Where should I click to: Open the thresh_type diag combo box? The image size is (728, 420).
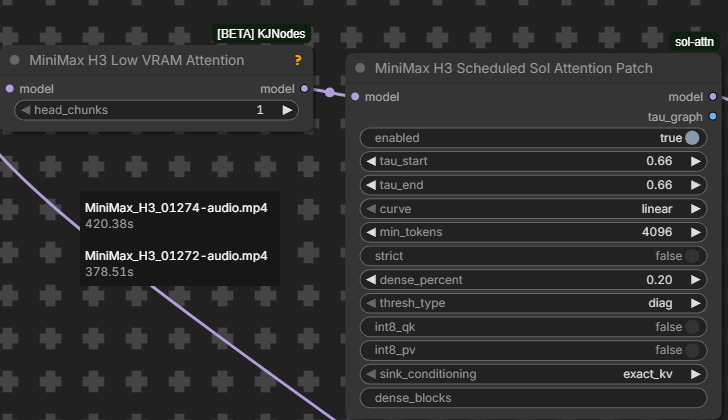533,303
